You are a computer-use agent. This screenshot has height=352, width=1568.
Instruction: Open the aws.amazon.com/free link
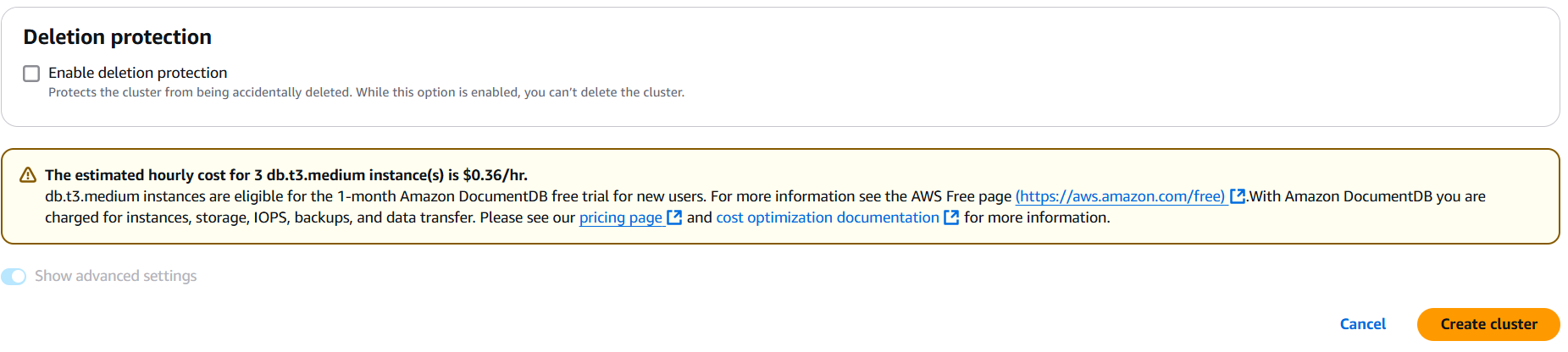pos(1120,196)
